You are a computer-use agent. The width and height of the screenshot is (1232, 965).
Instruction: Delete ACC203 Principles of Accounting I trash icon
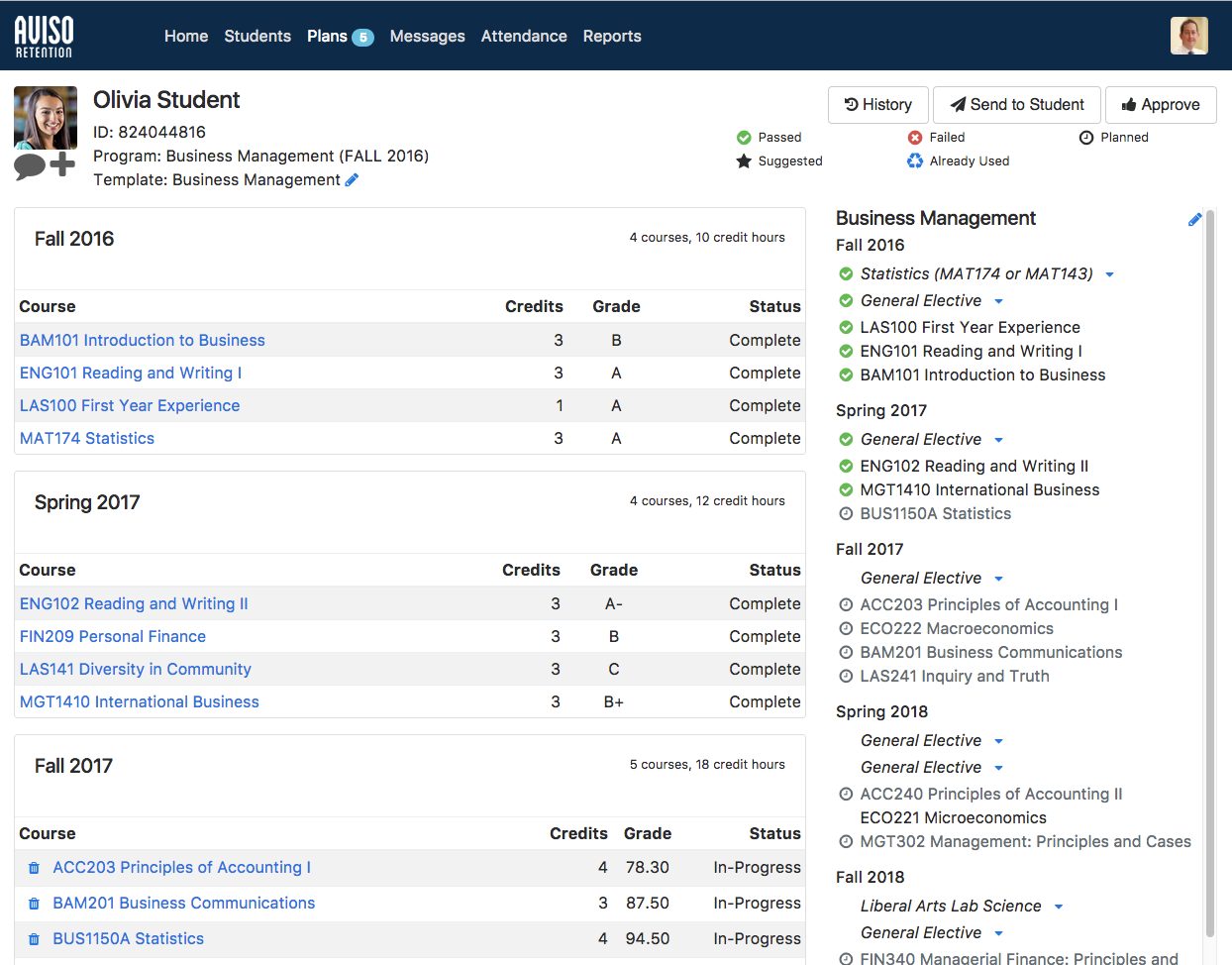(x=34, y=868)
